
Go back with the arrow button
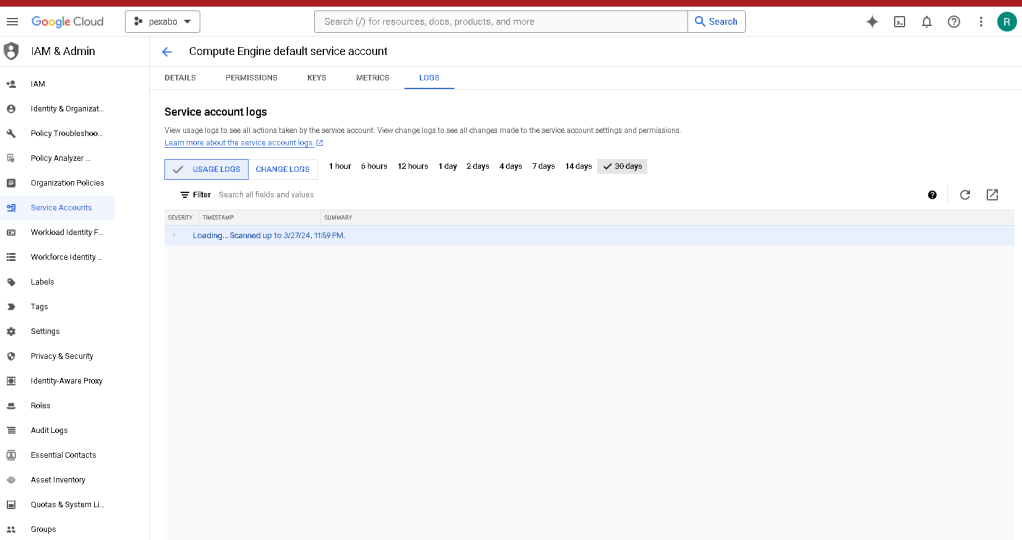[x=167, y=52]
